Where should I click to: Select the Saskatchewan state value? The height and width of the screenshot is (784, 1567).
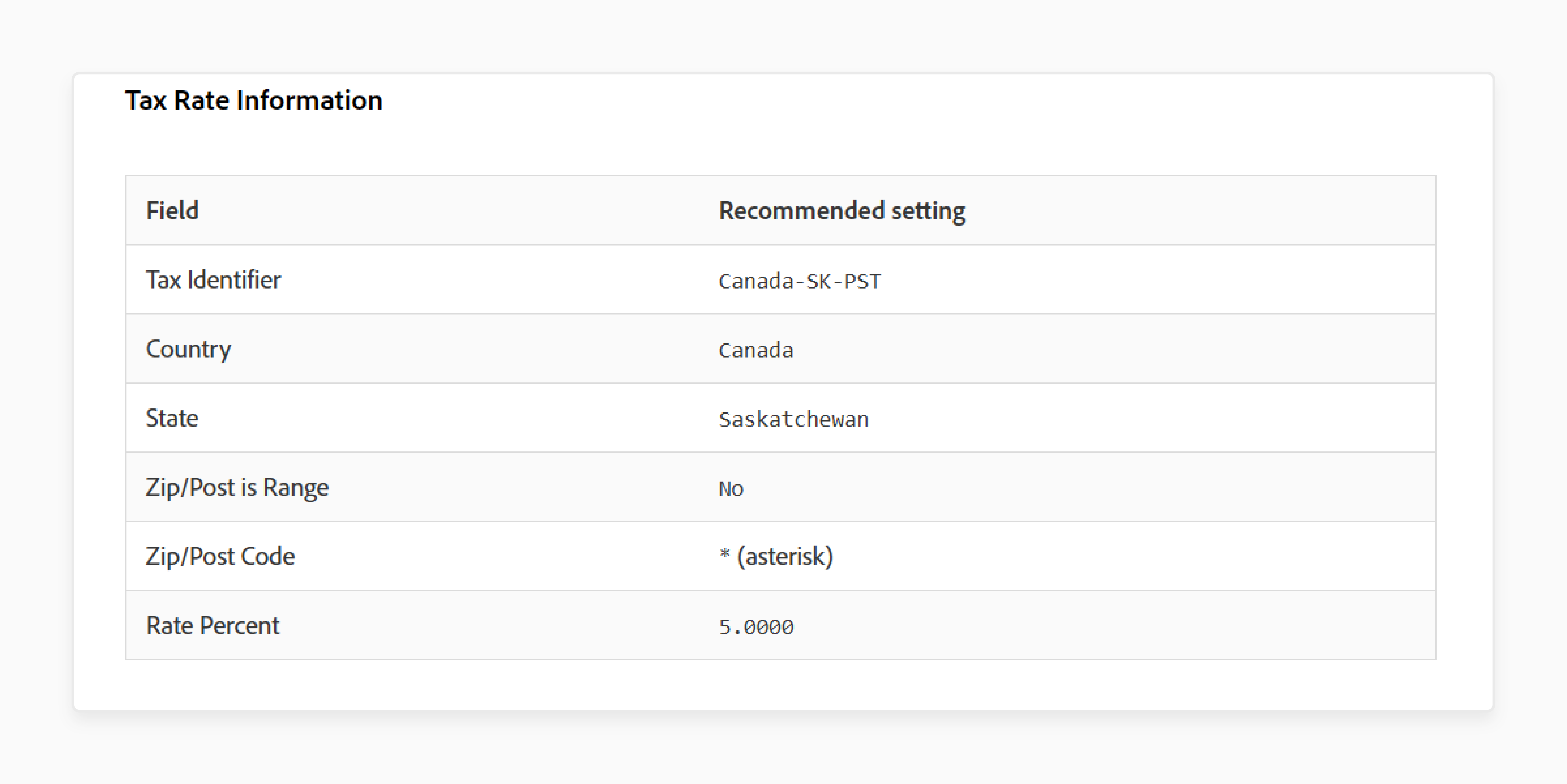tap(794, 419)
